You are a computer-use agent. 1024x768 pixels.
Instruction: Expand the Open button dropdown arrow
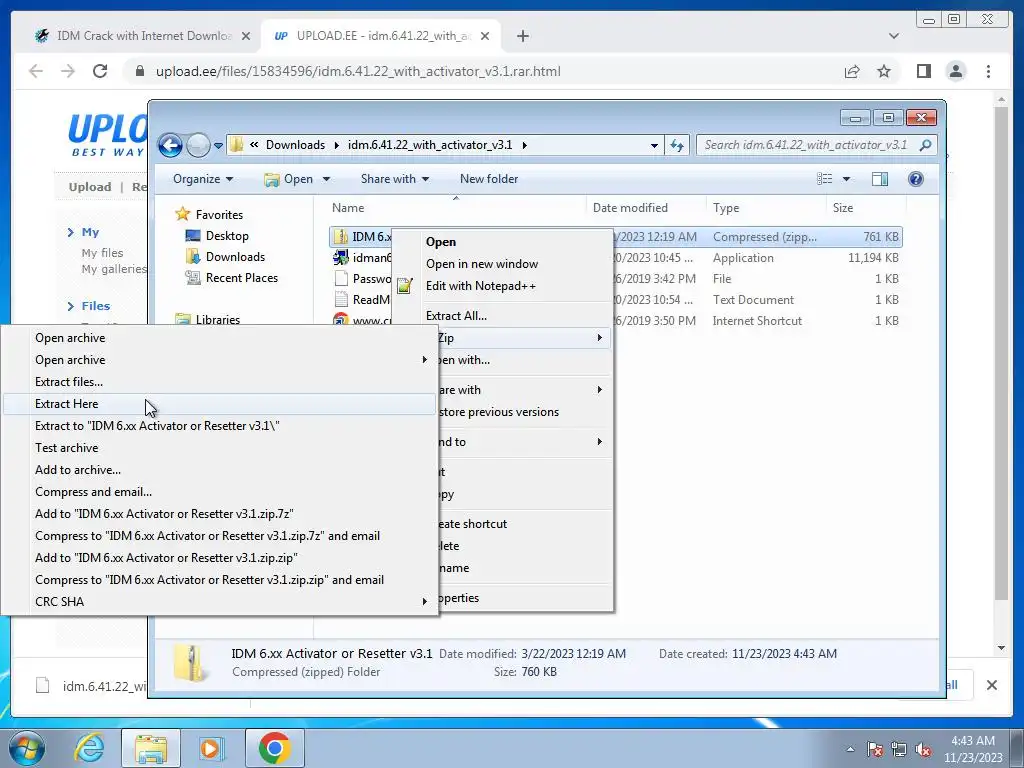326,179
